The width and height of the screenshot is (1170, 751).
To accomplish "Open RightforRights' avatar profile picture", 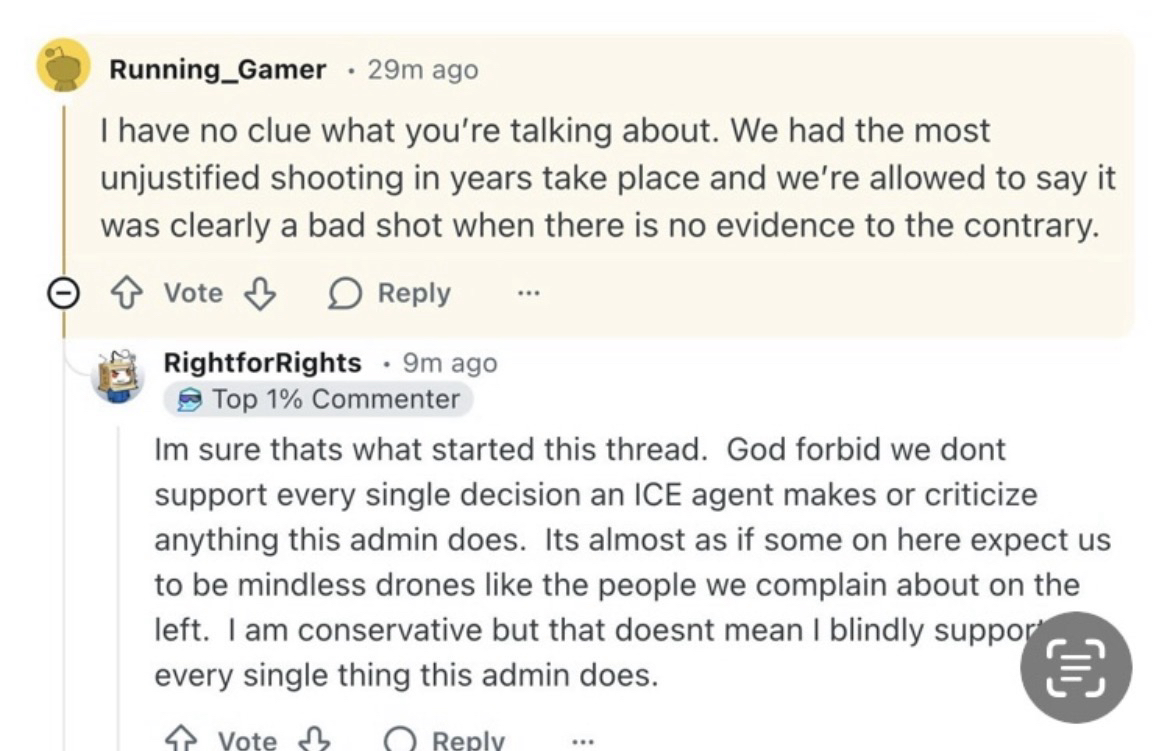I will [x=118, y=376].
